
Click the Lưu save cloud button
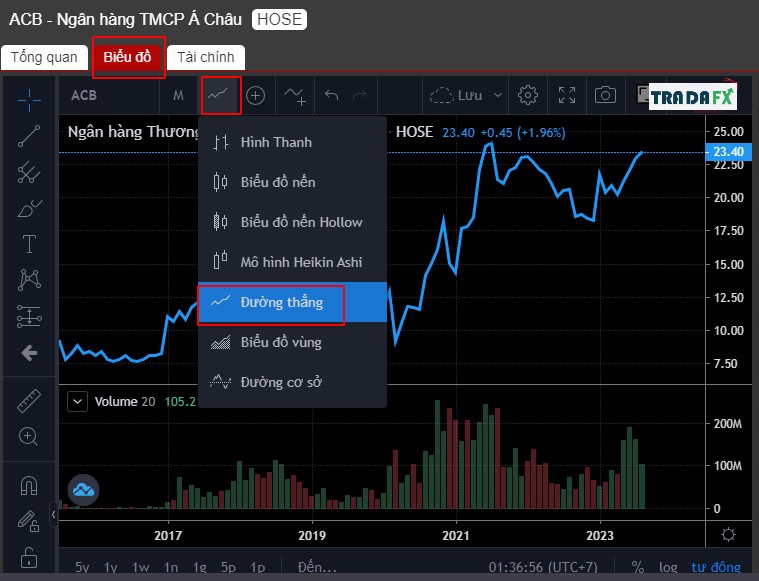tap(456, 95)
